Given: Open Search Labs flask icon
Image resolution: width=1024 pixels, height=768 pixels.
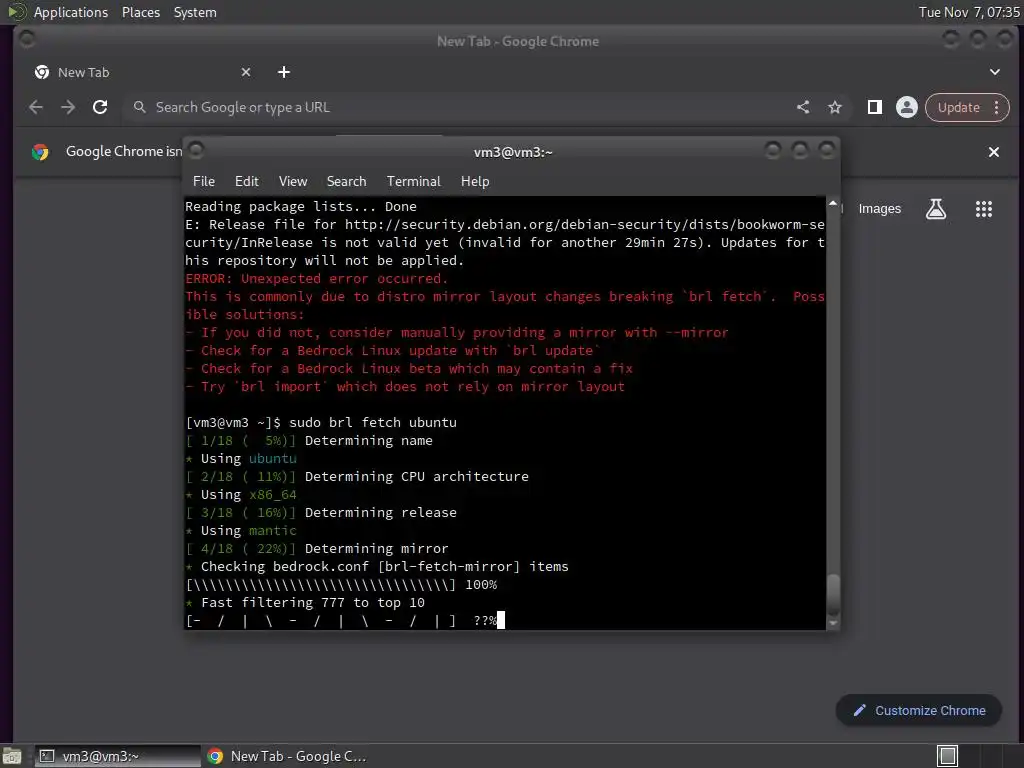Looking at the screenshot, I should pyautogui.click(x=936, y=209).
